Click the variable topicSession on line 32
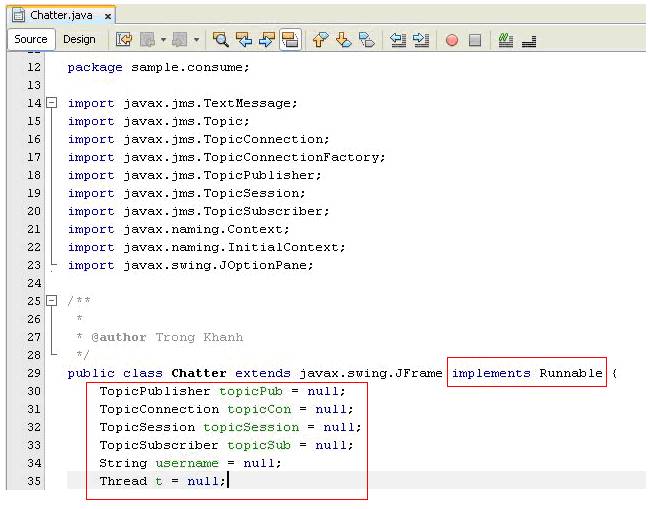651x509 pixels. (x=251, y=427)
